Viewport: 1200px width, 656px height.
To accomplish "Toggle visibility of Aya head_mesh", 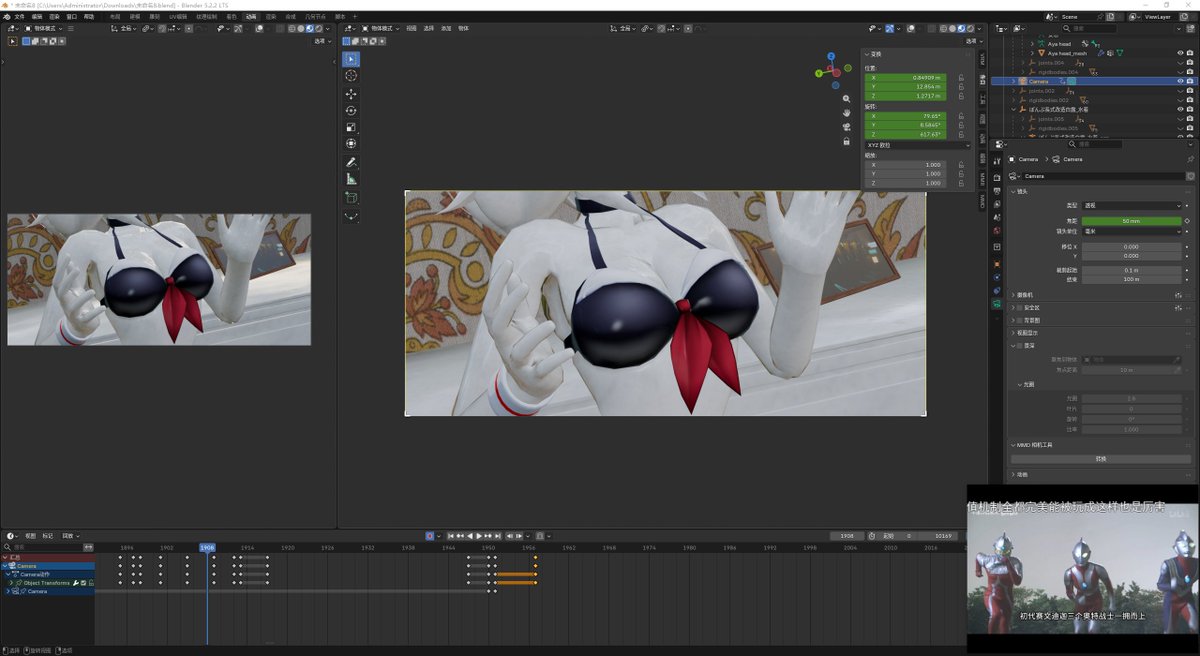I will pyautogui.click(x=1180, y=53).
